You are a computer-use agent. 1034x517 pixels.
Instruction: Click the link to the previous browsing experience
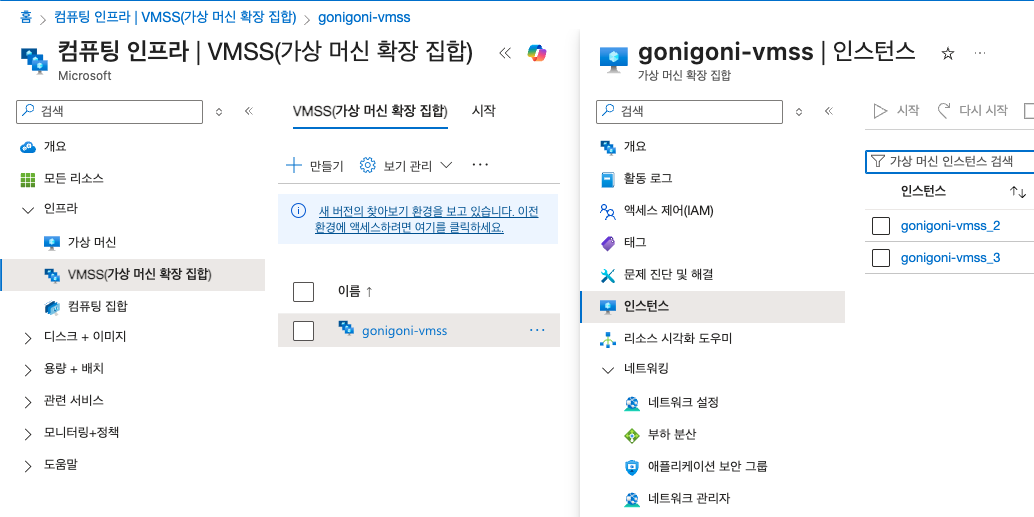click(427, 220)
